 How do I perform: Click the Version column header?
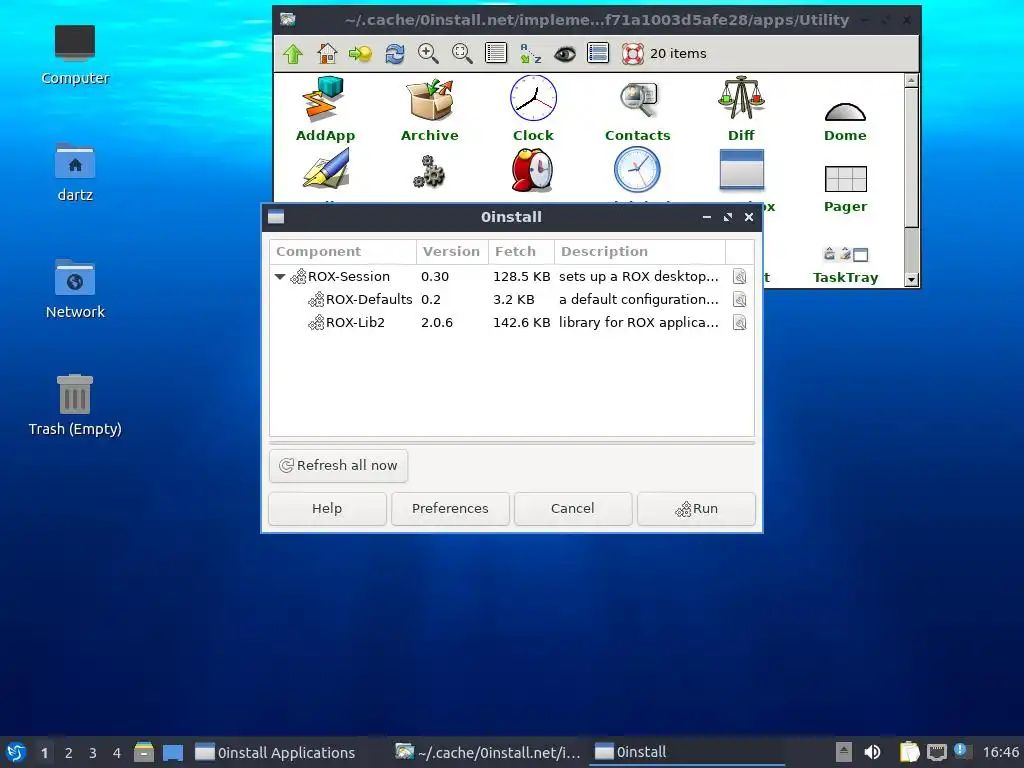(452, 251)
